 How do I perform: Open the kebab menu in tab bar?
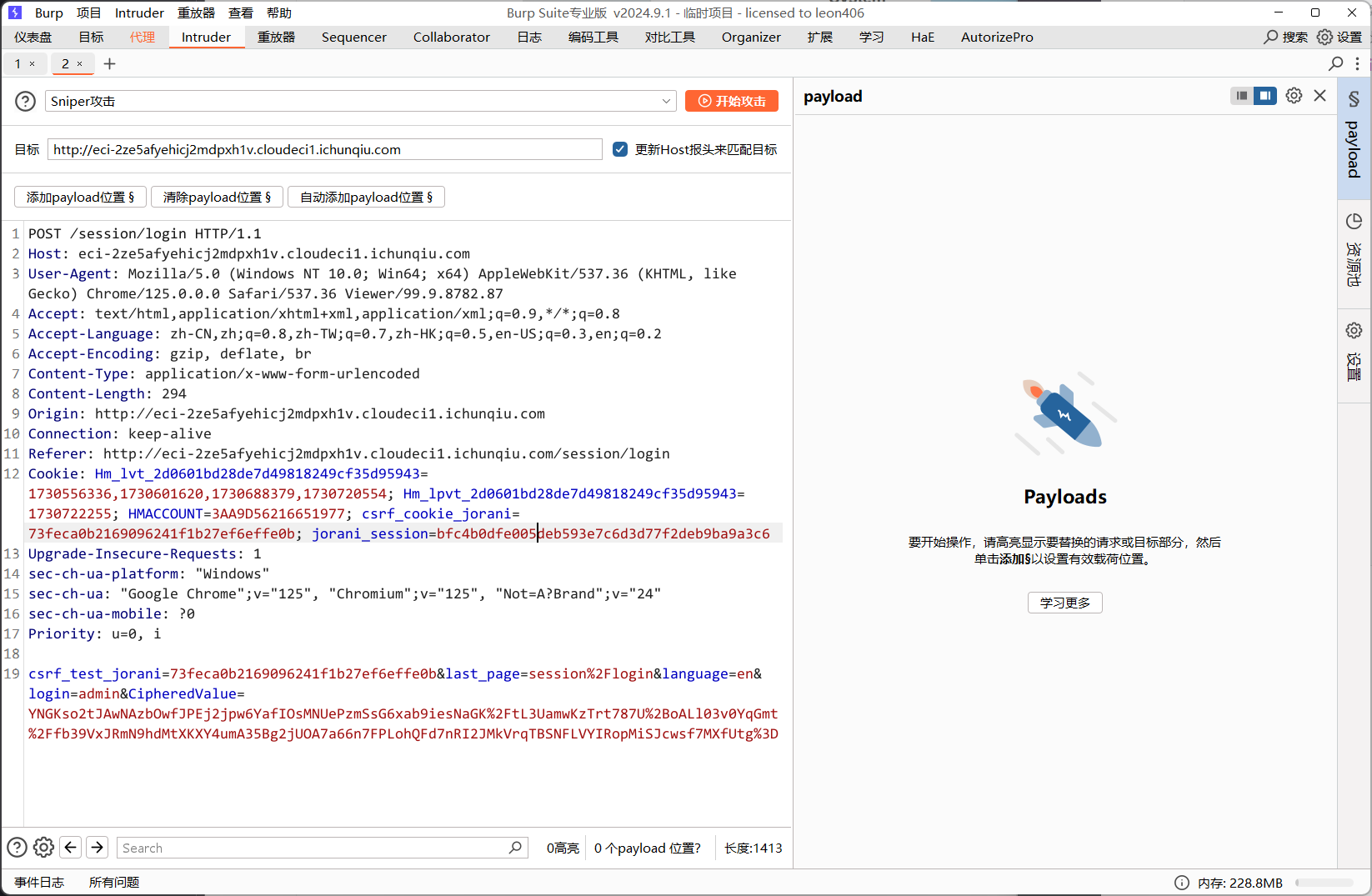pyautogui.click(x=1357, y=63)
